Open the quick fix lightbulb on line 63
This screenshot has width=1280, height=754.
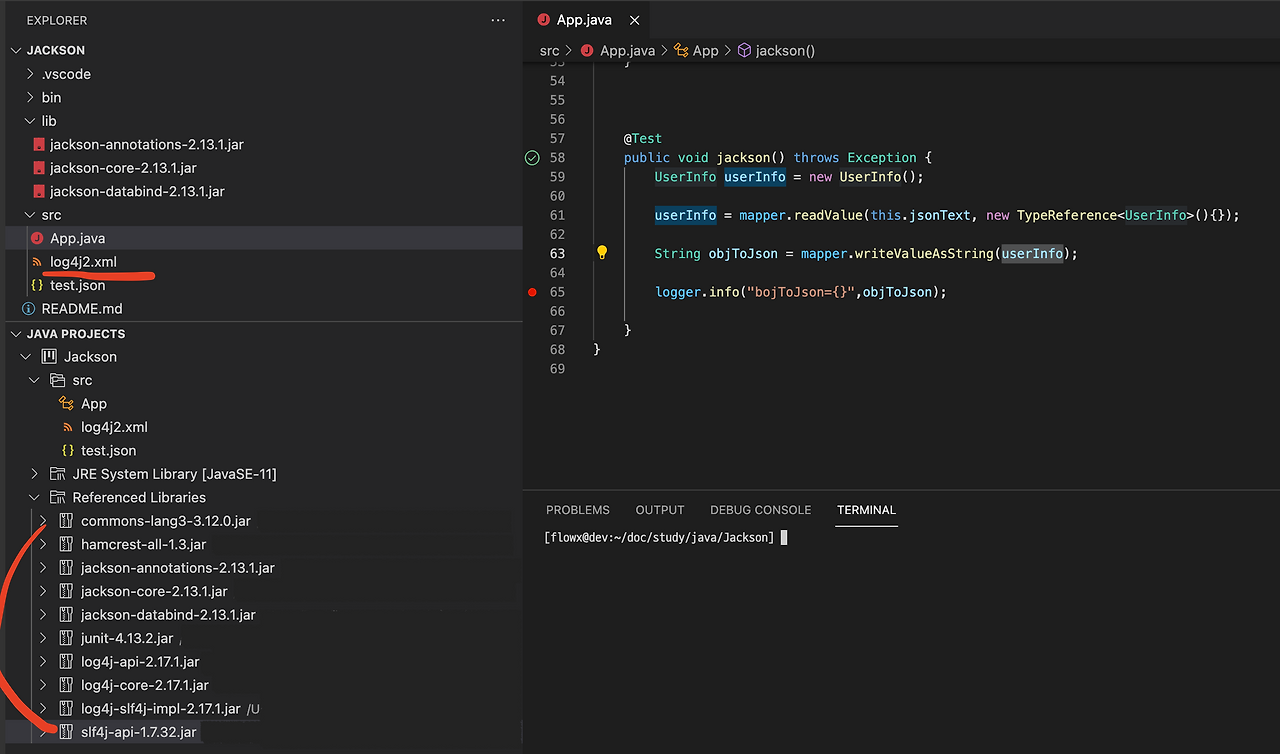click(x=601, y=253)
